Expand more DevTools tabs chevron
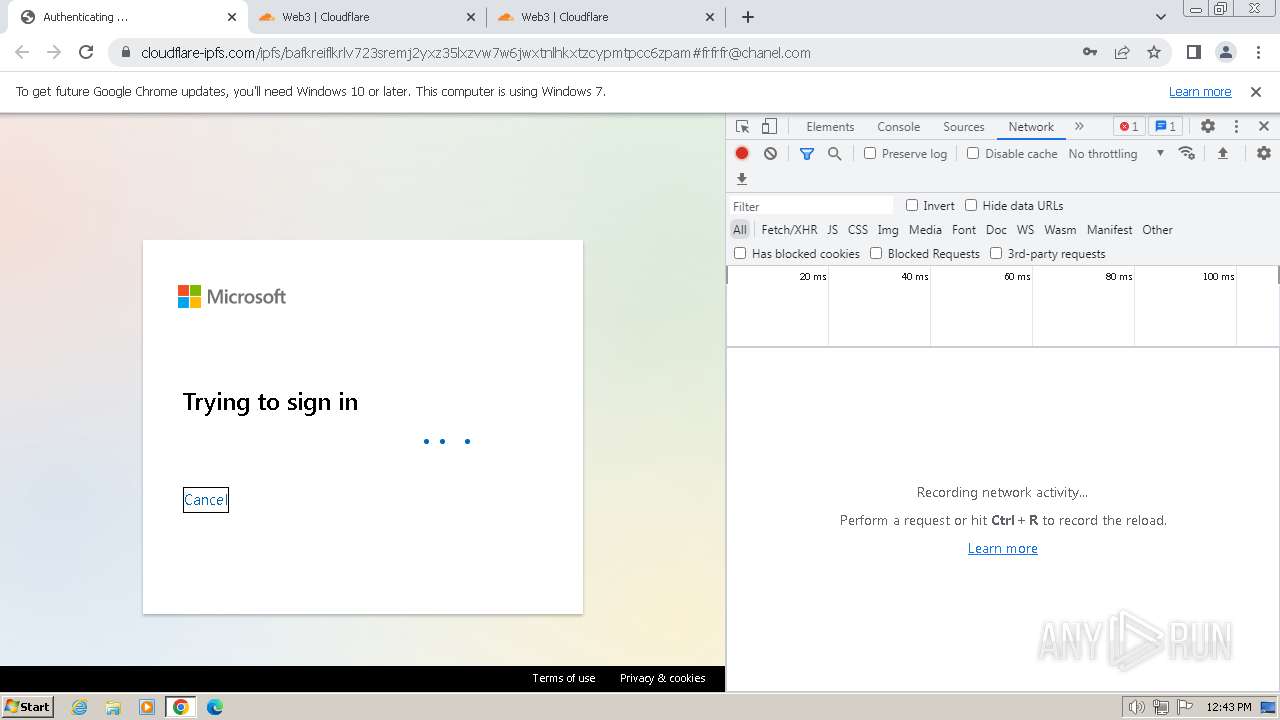Image resolution: width=1280 pixels, height=720 pixels. (1079, 127)
